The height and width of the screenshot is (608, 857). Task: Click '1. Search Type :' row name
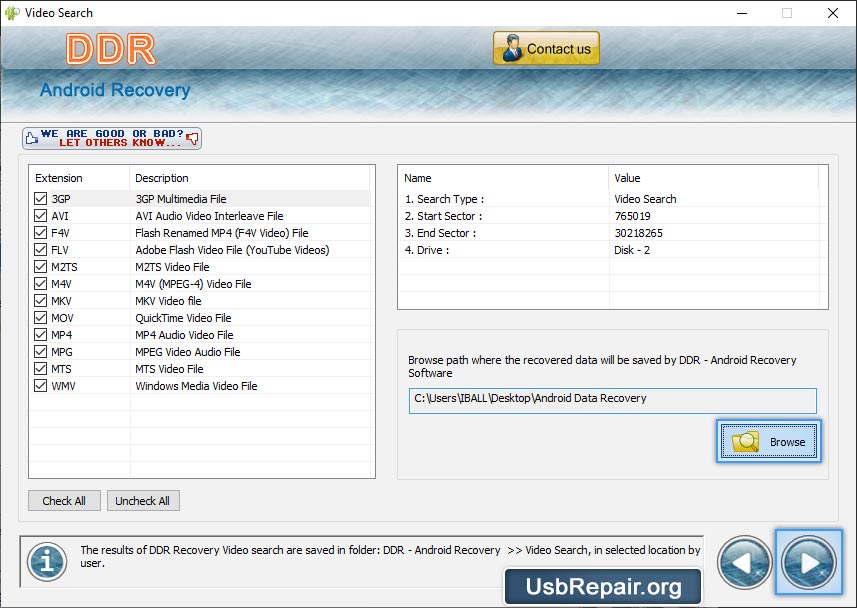coord(444,199)
